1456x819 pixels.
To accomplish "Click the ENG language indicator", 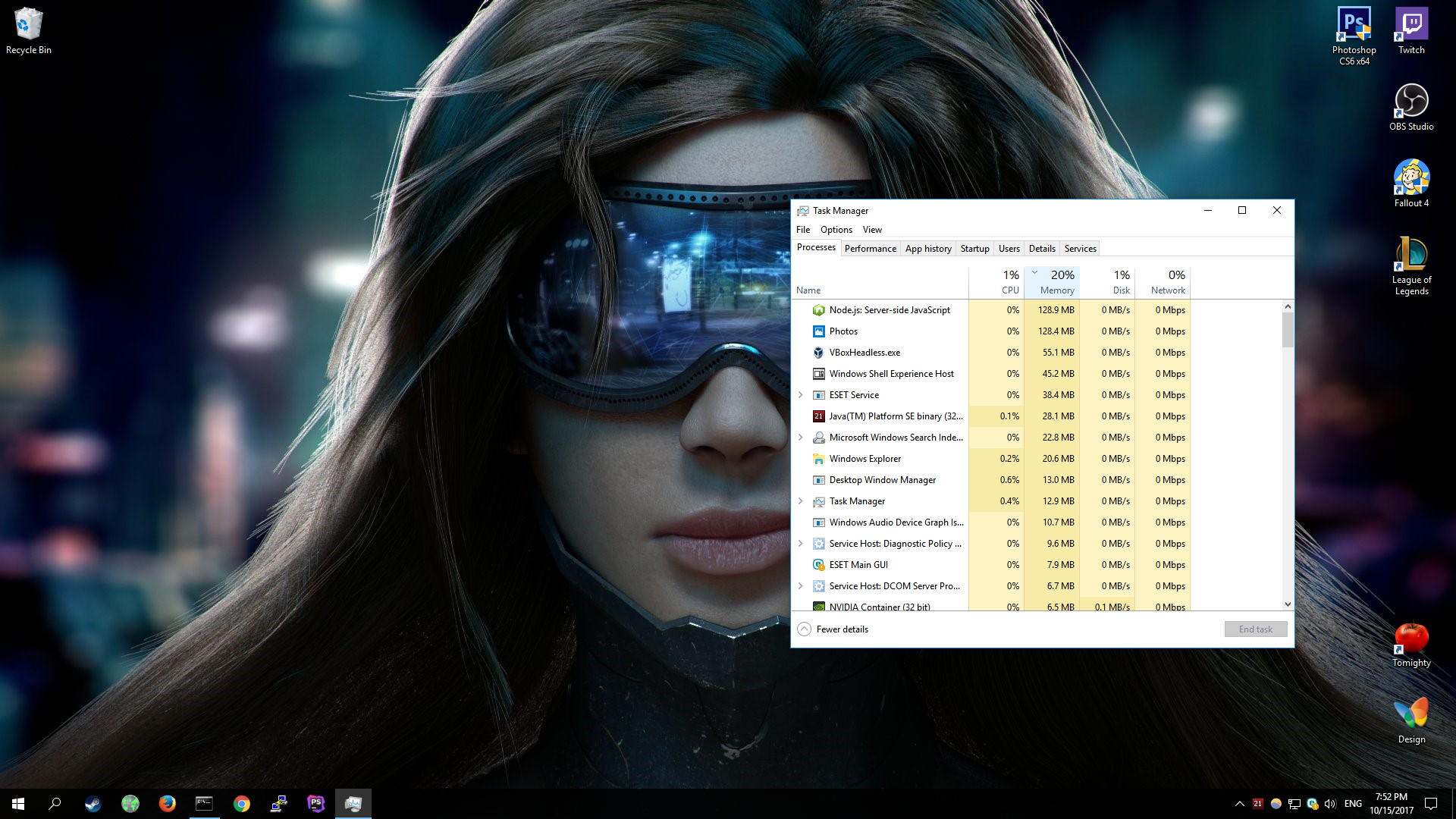I will click(x=1353, y=804).
